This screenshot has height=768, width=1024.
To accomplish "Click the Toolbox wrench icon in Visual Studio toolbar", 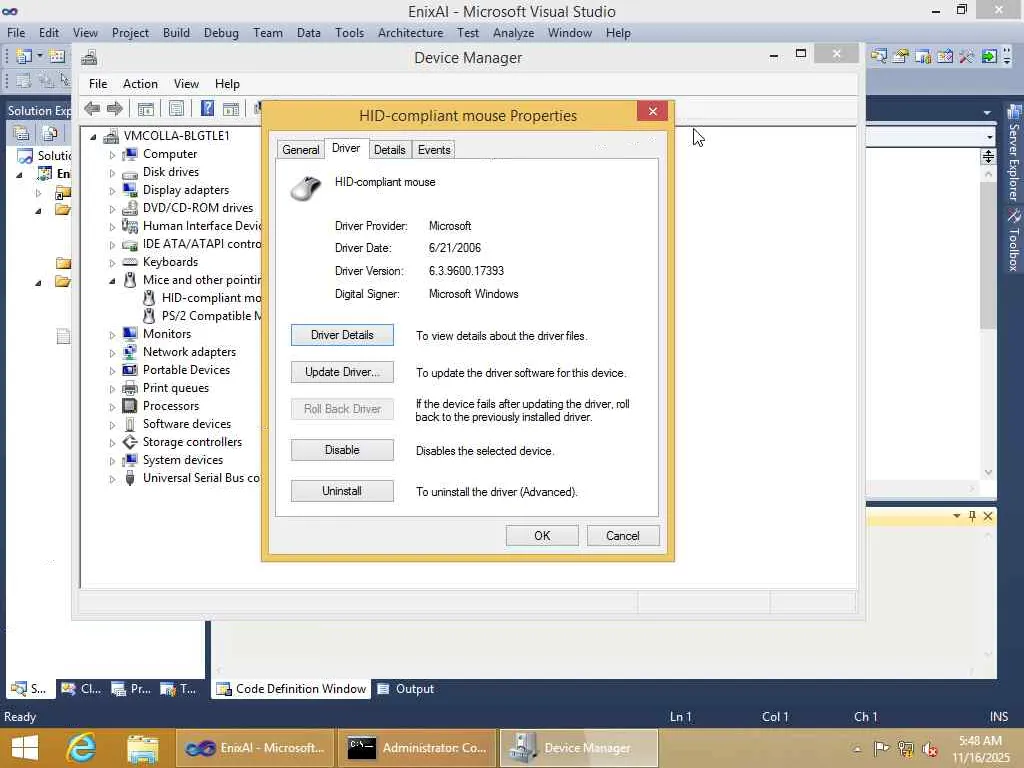I will pos(967,57).
